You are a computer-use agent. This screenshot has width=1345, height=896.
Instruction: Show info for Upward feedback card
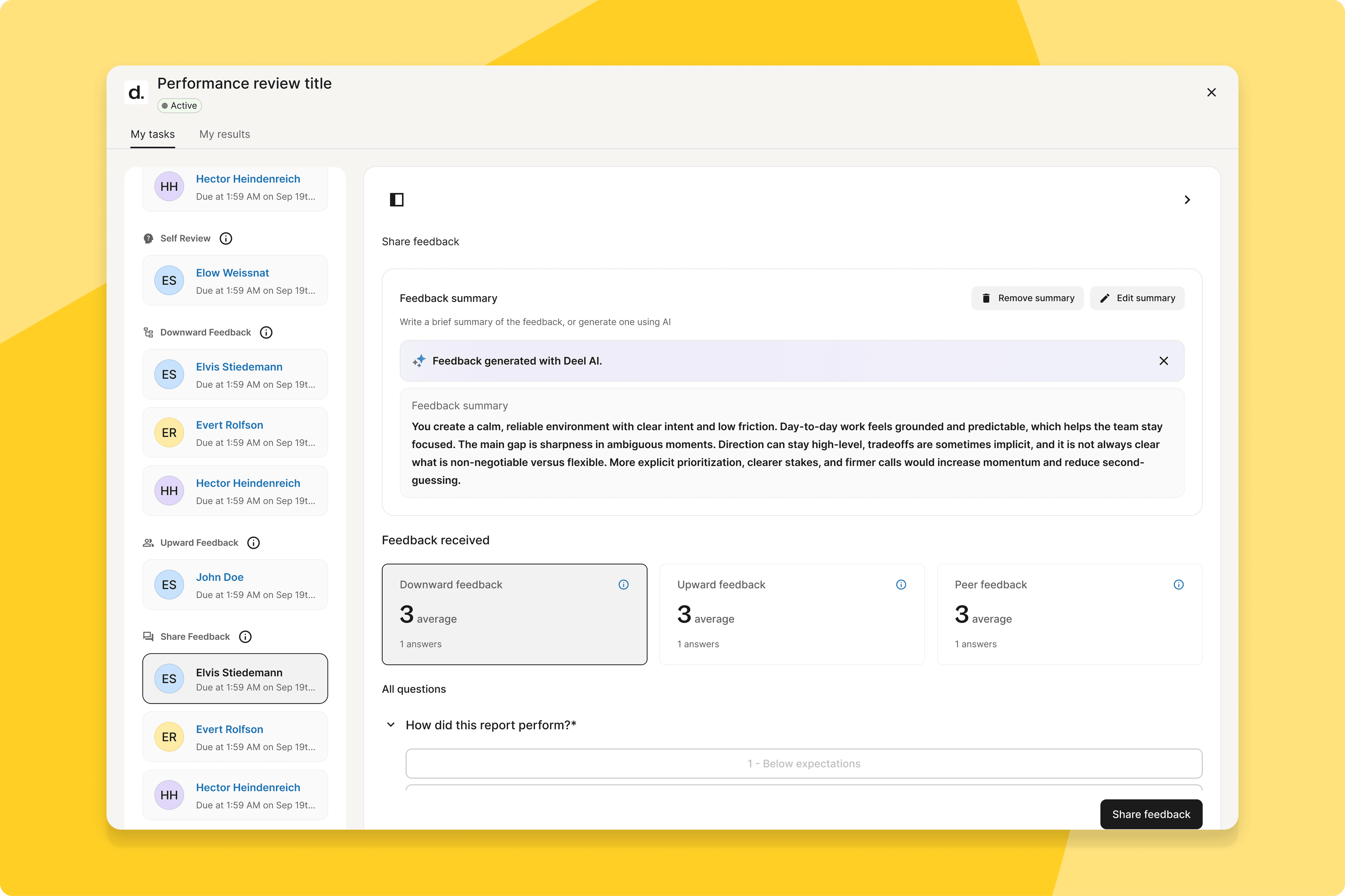[901, 585]
